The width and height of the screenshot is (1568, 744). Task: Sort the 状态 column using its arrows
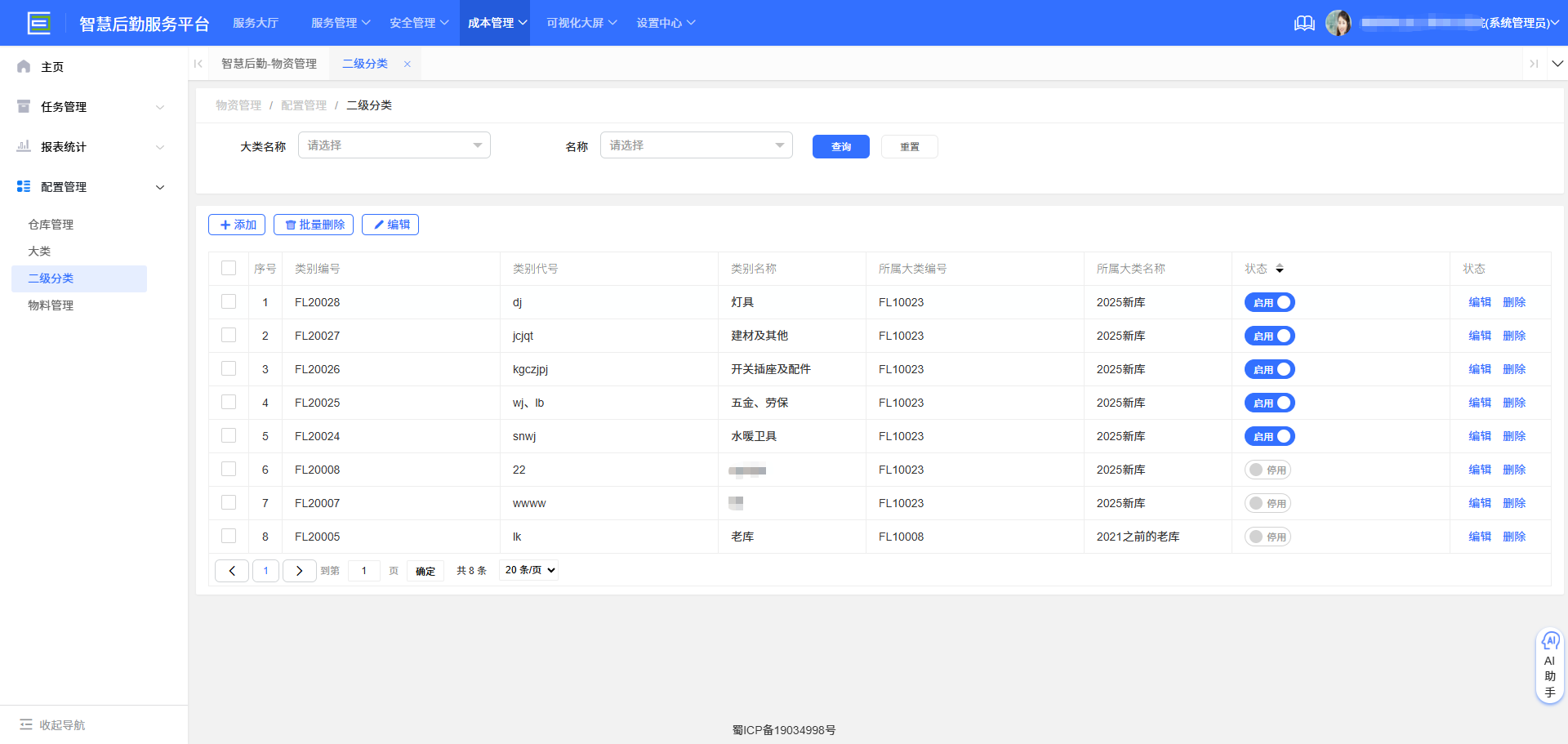point(1280,268)
